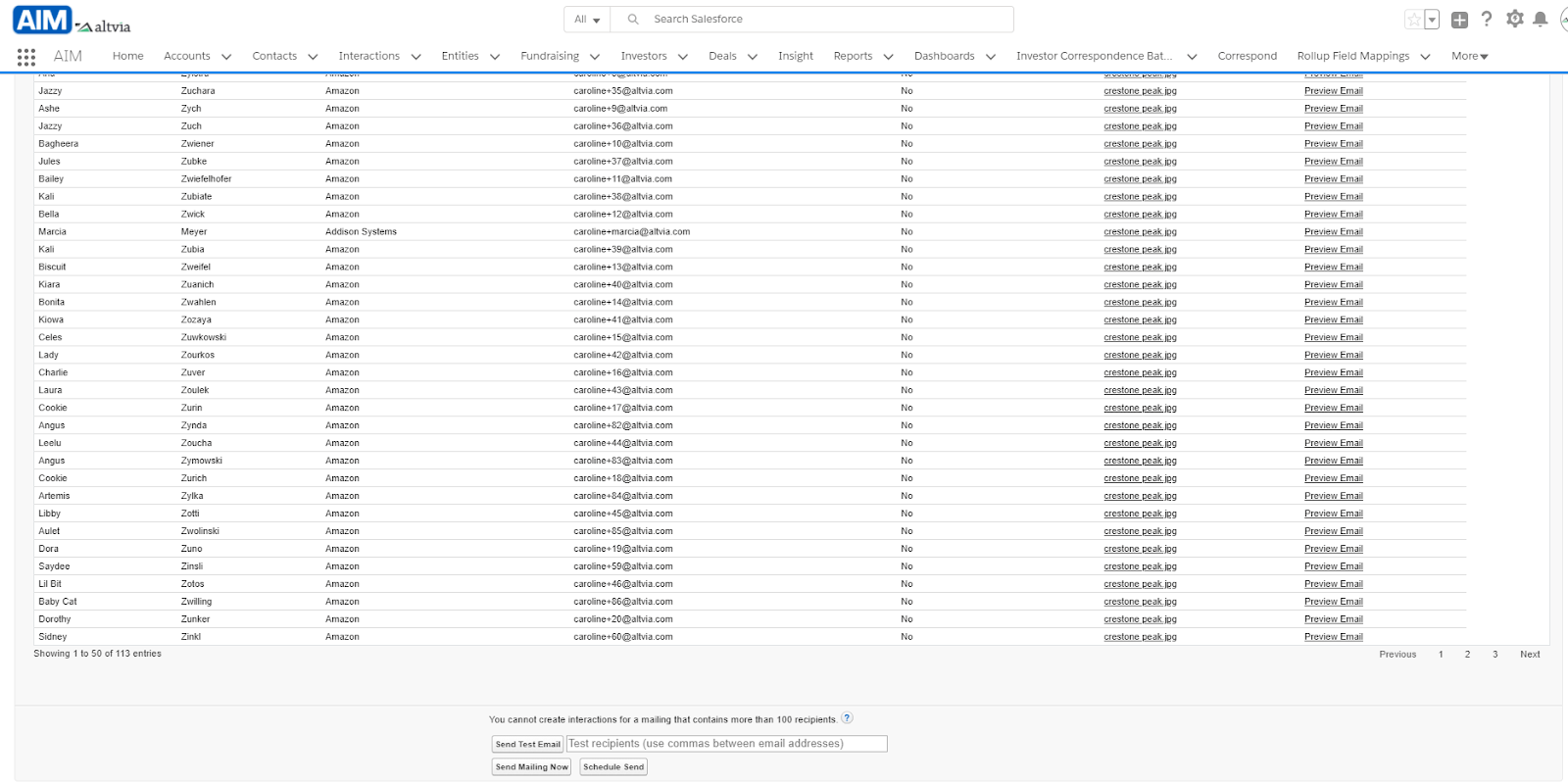The height and width of the screenshot is (784, 1568).
Task: Open the Accounts tab
Action: tap(187, 56)
